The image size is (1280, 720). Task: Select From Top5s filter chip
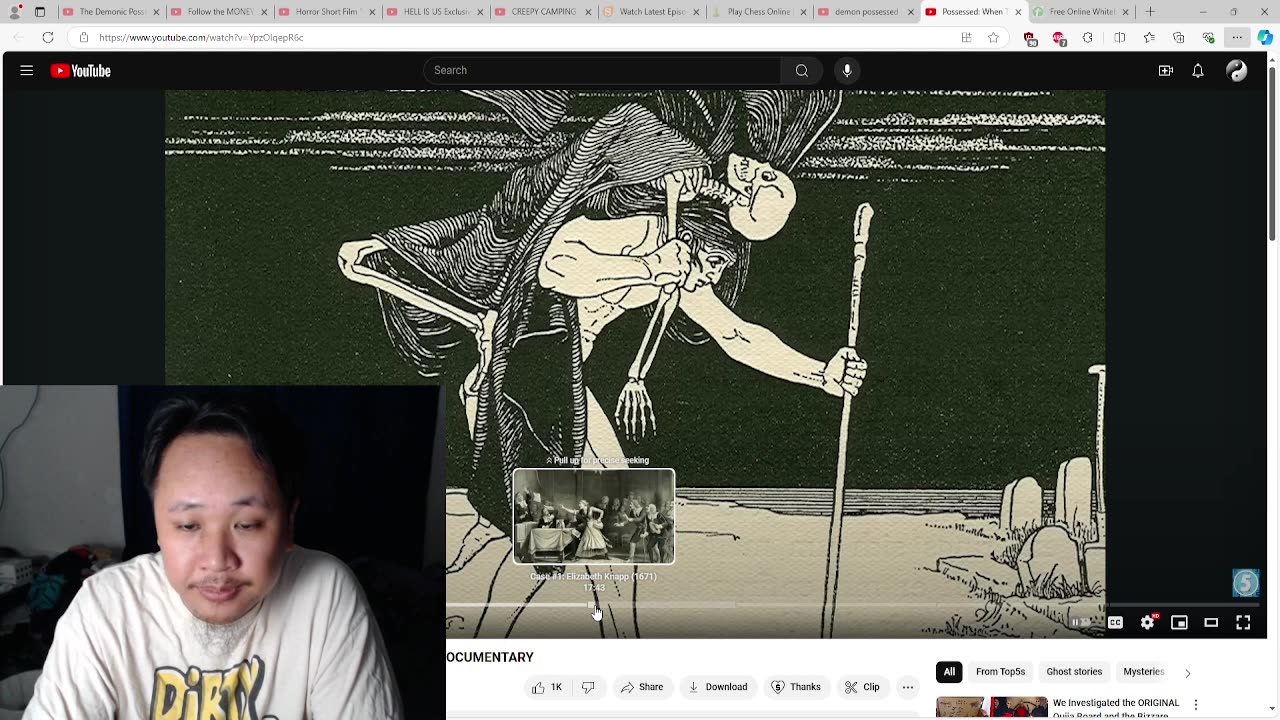(1000, 672)
